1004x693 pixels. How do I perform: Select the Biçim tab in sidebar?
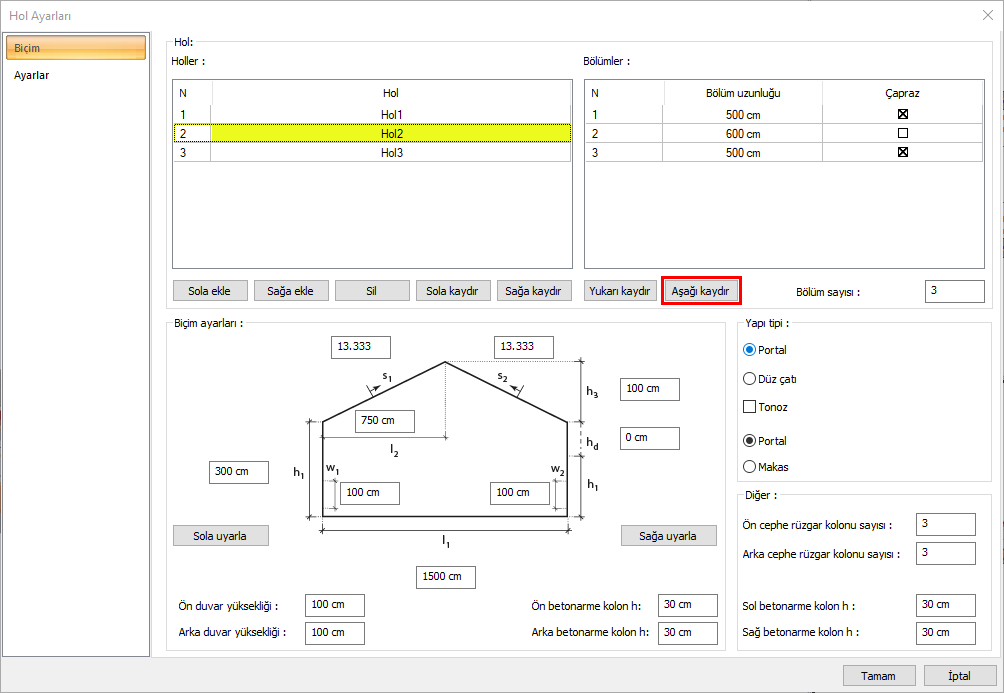pos(75,48)
